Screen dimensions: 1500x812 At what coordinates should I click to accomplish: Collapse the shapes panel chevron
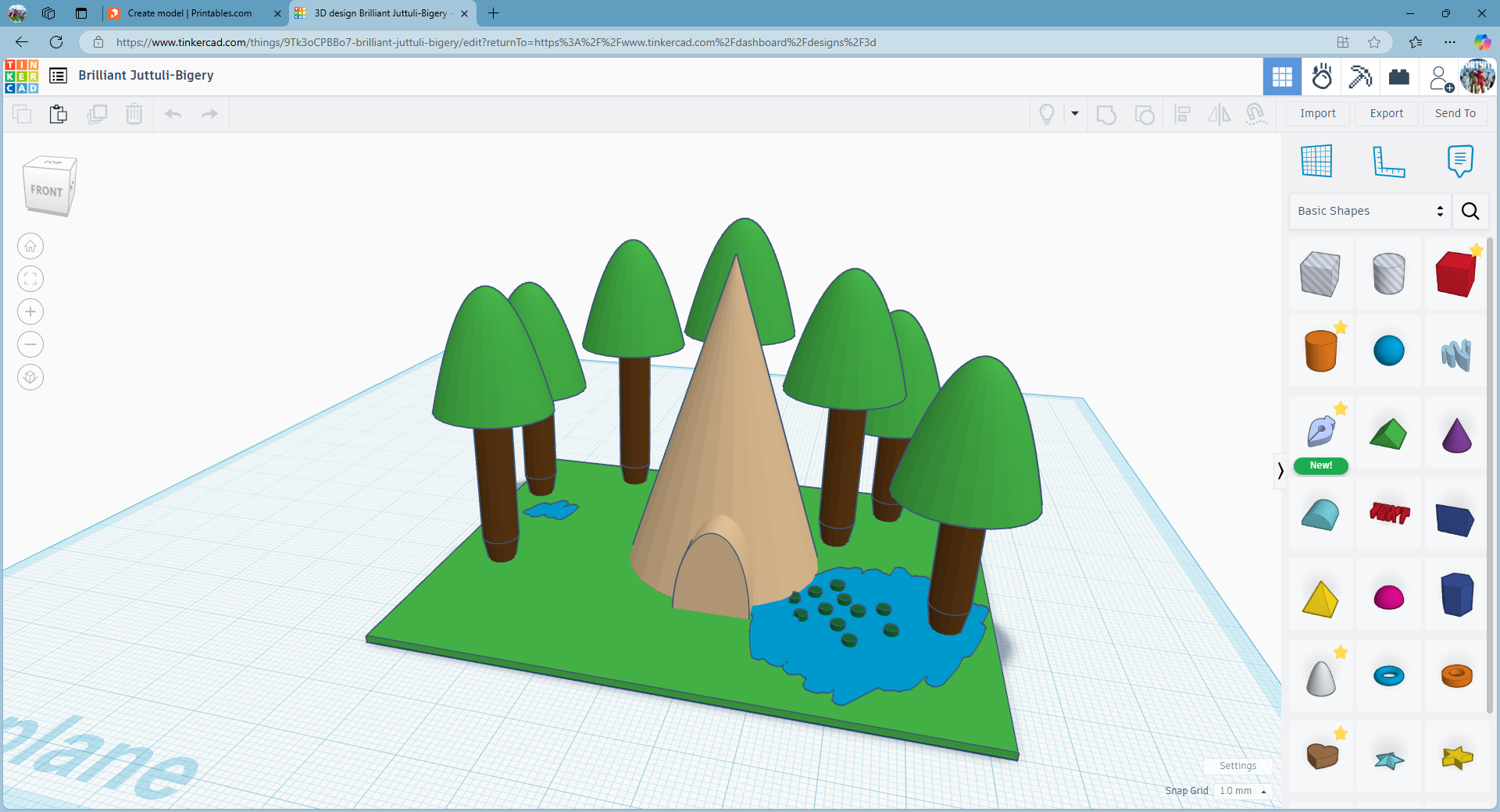tap(1280, 471)
